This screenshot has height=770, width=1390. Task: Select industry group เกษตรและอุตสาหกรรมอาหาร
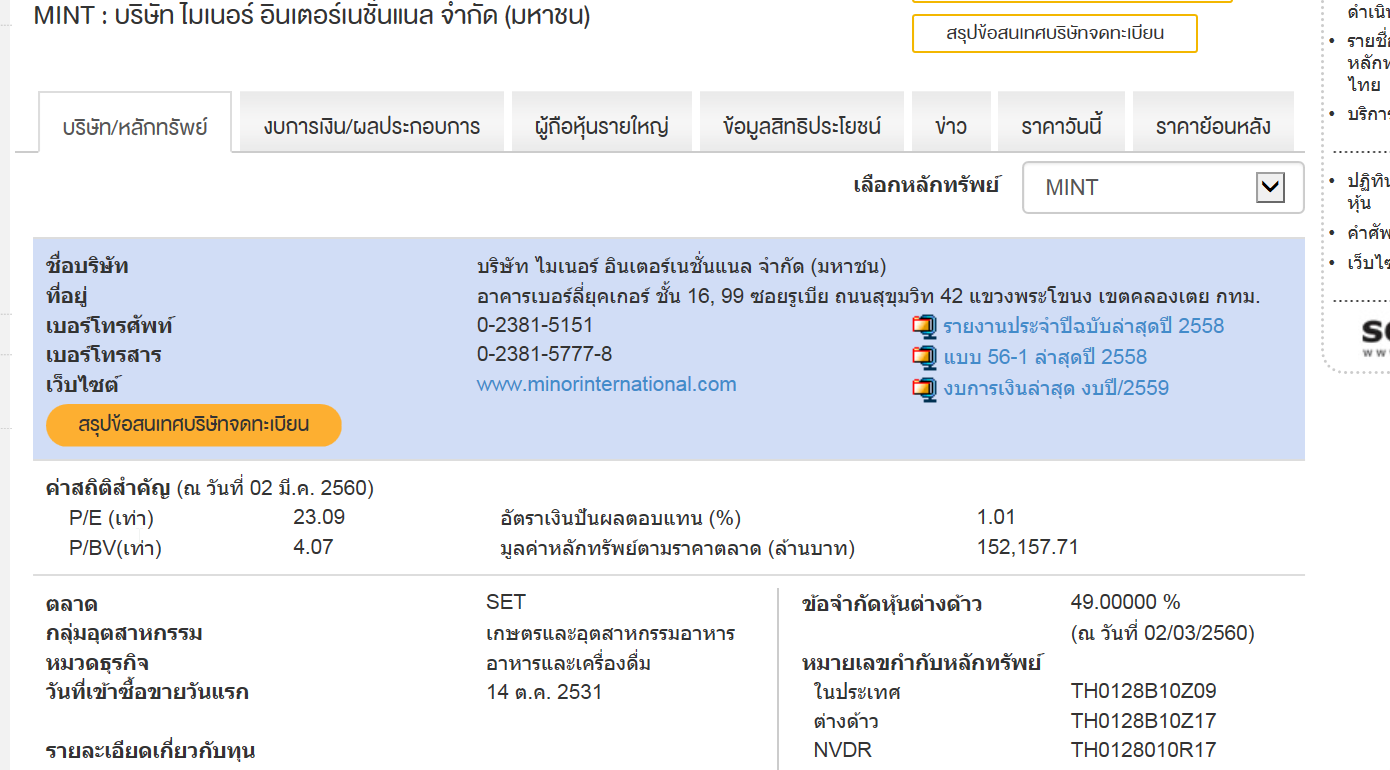coord(611,633)
